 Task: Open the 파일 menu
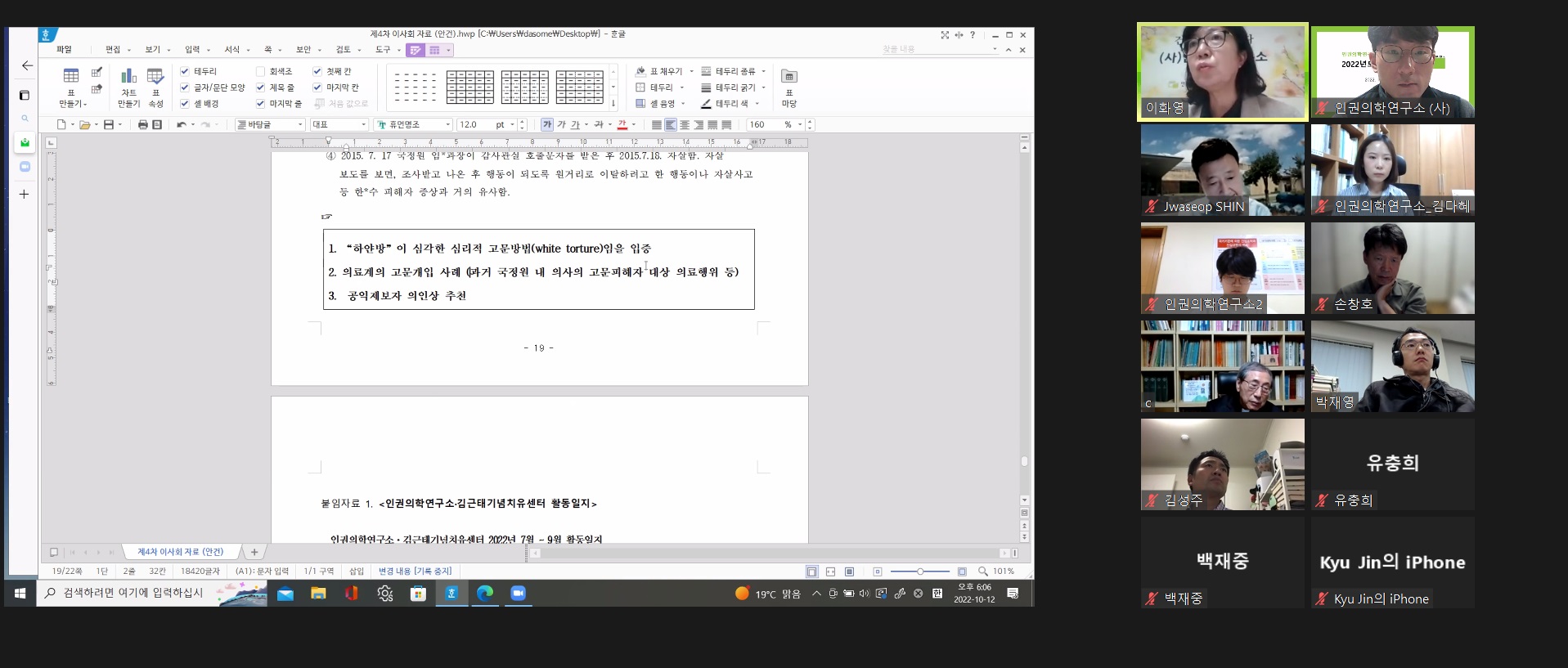pos(64,50)
